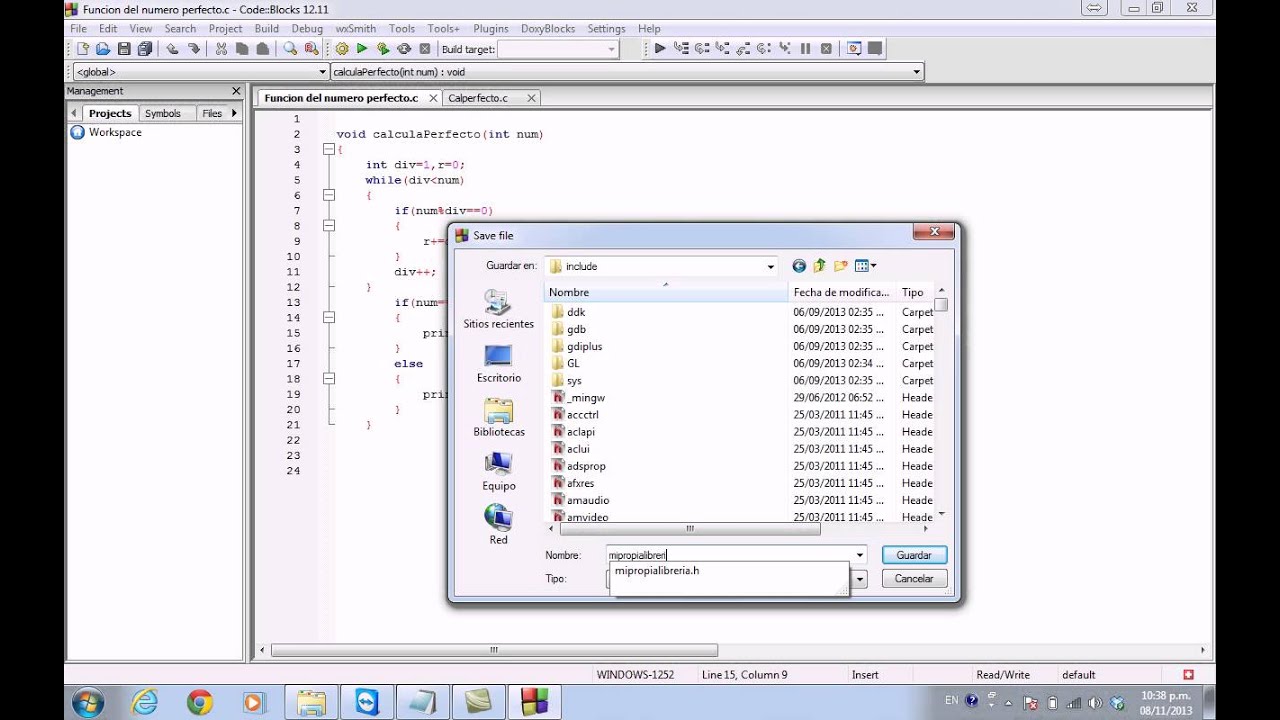Image resolution: width=1280 pixels, height=720 pixels.
Task: Click the Build gear icon
Action: pyautogui.click(x=342, y=49)
